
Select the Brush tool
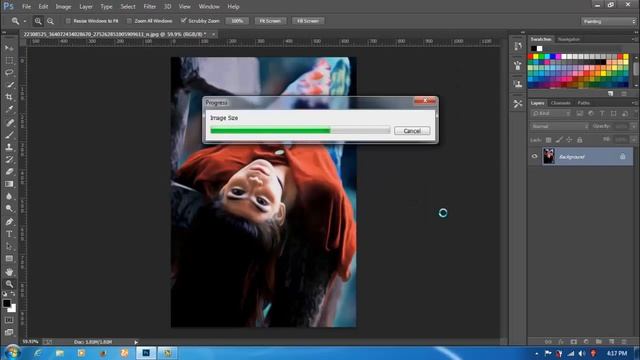click(9, 135)
